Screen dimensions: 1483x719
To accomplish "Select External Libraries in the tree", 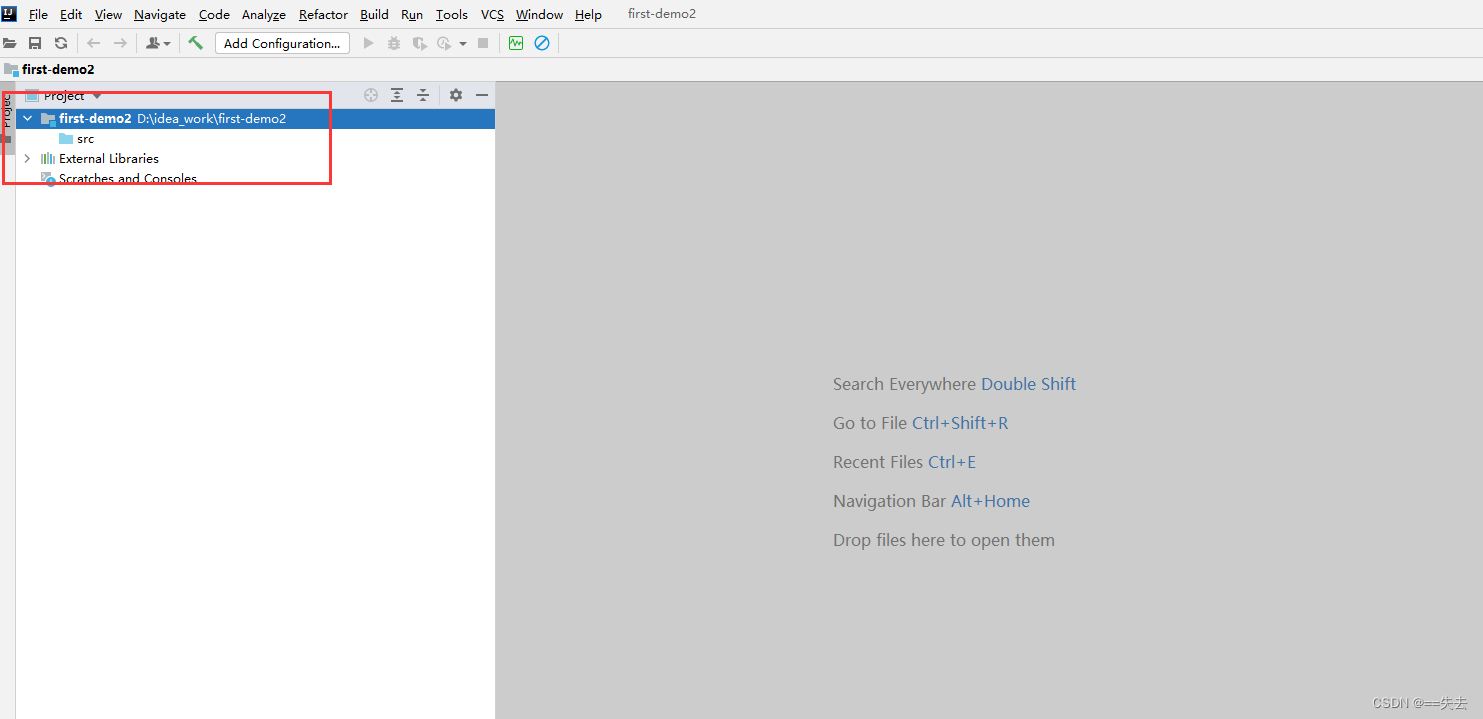I will pyautogui.click(x=109, y=158).
